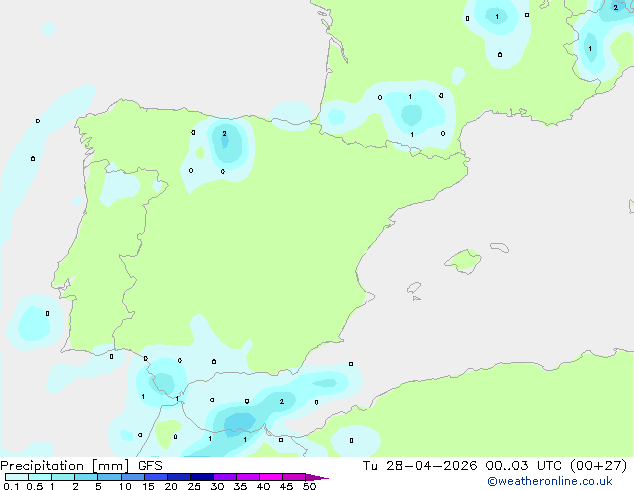Click the 40 to 45 mm pink legend swatch
Image resolution: width=634 pixels, height=490 pixels.
[271, 477]
